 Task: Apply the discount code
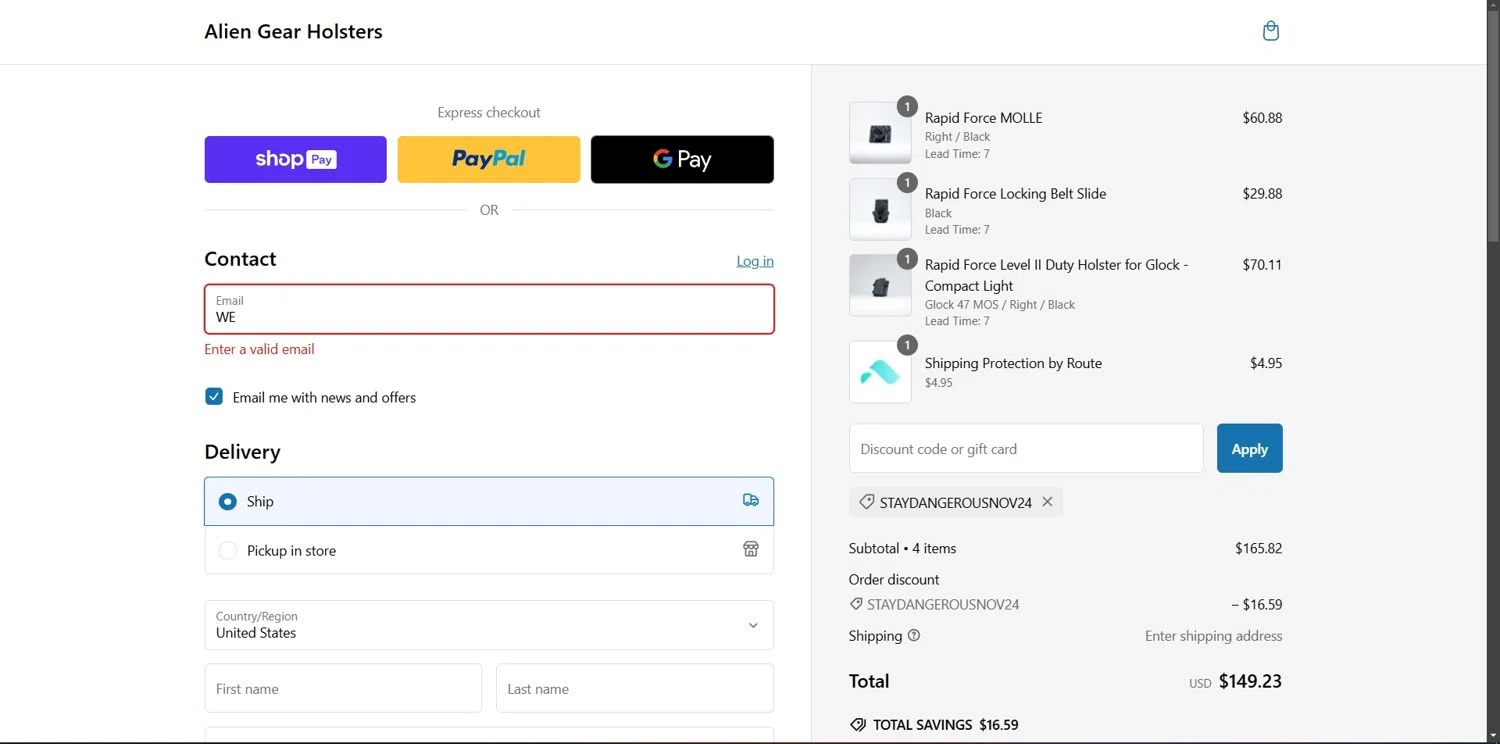point(1249,449)
